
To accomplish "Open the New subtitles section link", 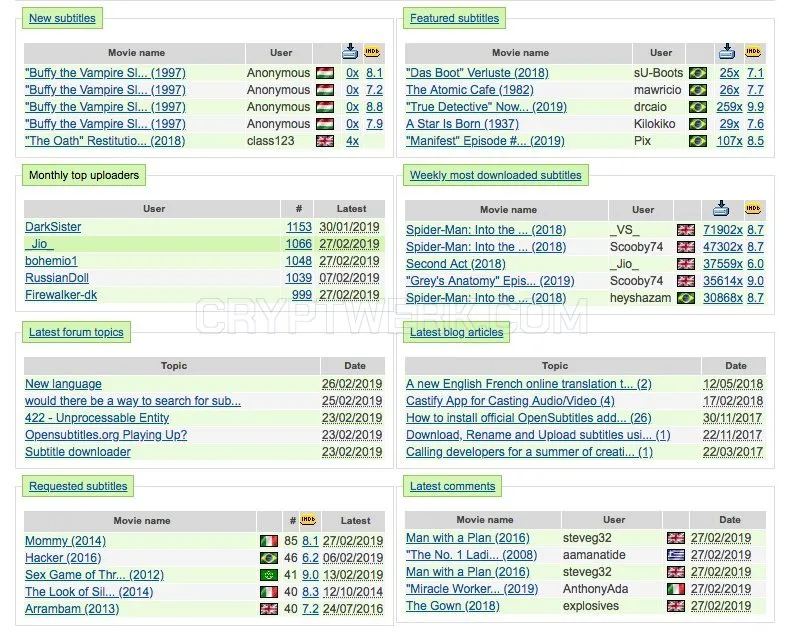I will 62,18.
